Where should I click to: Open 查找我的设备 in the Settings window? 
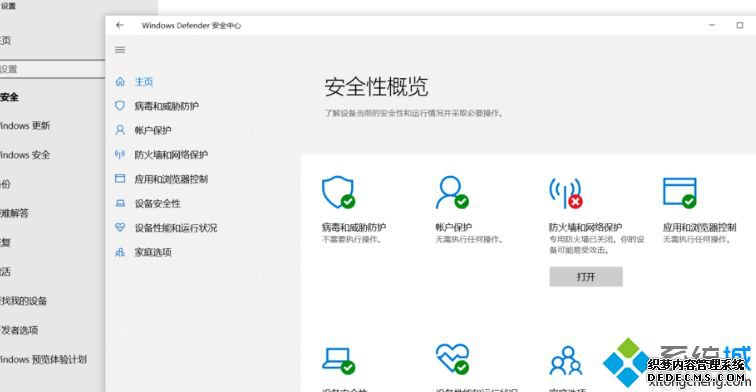click(x=24, y=301)
